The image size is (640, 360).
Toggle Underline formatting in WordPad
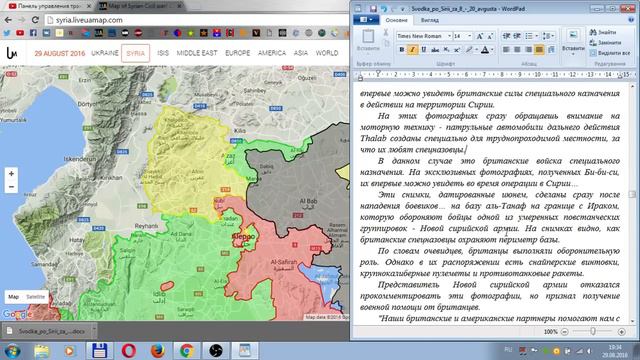pos(424,50)
